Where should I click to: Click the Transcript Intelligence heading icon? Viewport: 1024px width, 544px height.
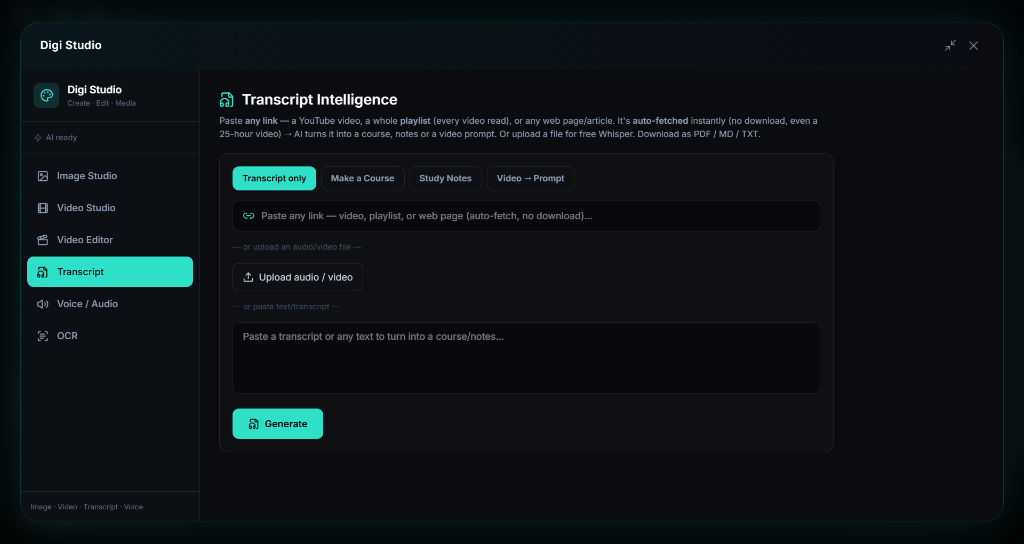pyautogui.click(x=227, y=100)
